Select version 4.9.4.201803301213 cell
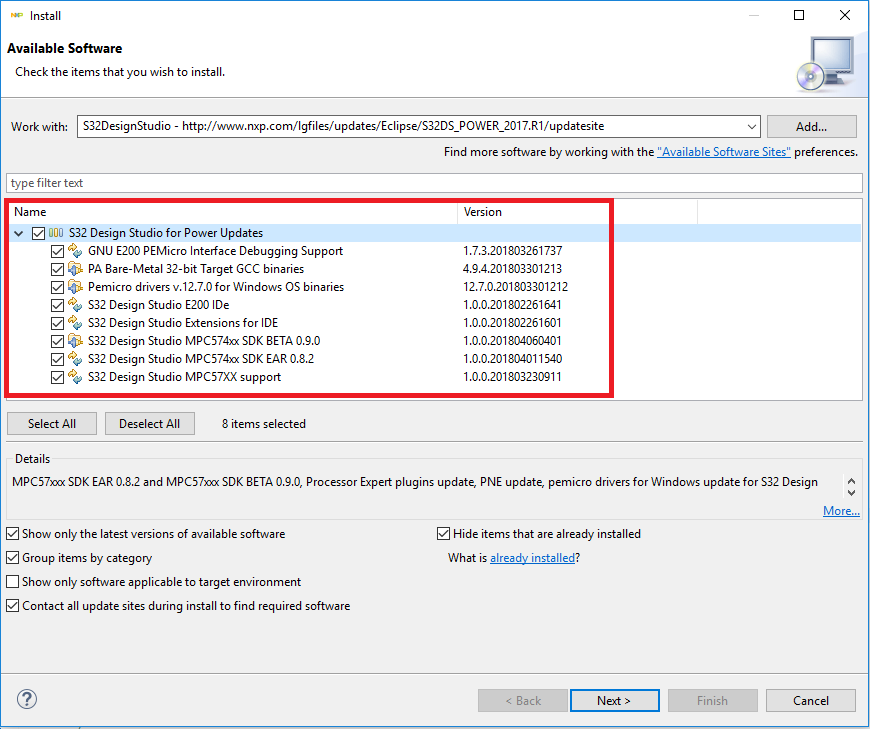This screenshot has height=729, width=870. pyautogui.click(x=512, y=269)
